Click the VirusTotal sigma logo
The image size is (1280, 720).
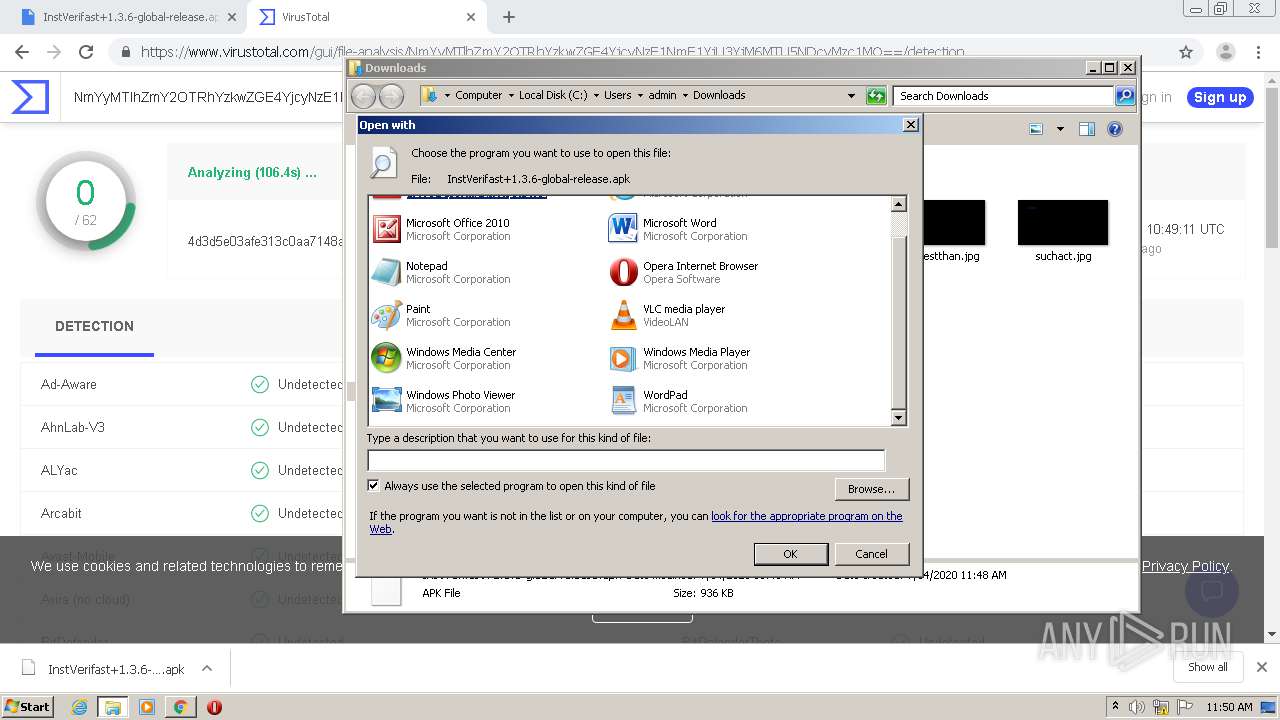pyautogui.click(x=30, y=97)
